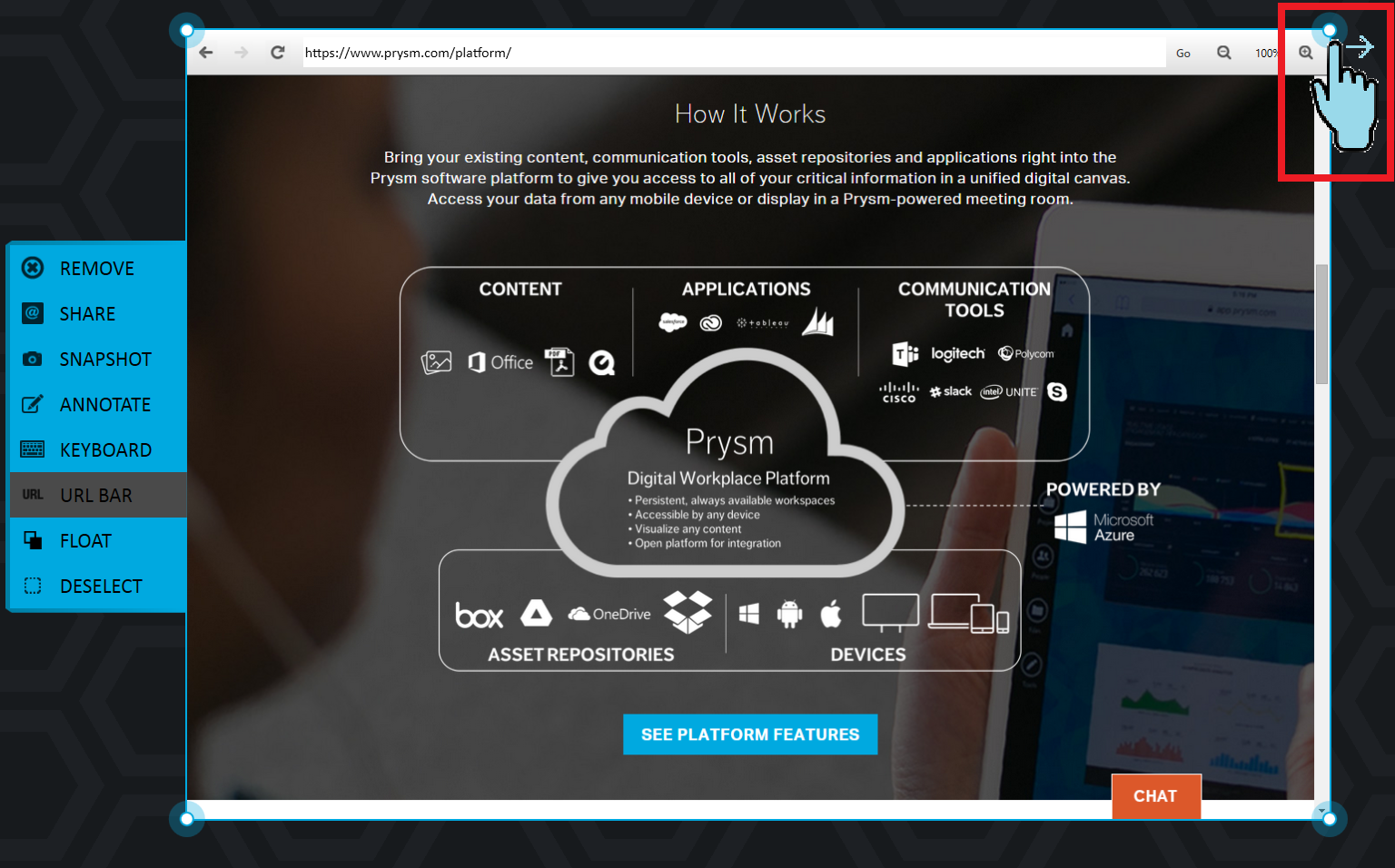This screenshot has width=1395, height=868.
Task: Click the SEE PLATFORM FEATURES button
Action: [750, 735]
